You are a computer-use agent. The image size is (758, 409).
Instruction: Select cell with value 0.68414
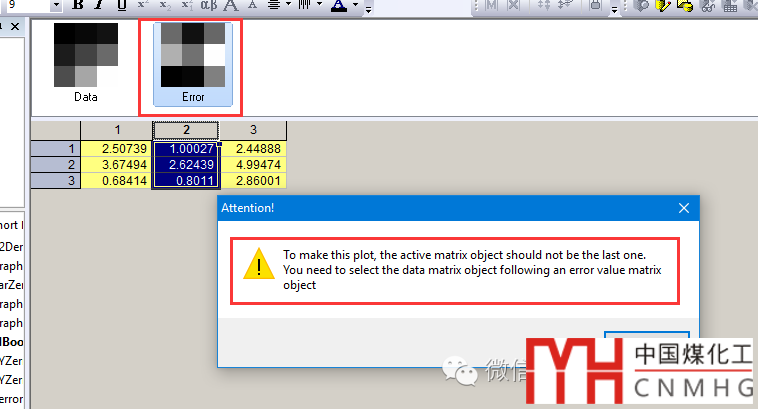(117, 180)
